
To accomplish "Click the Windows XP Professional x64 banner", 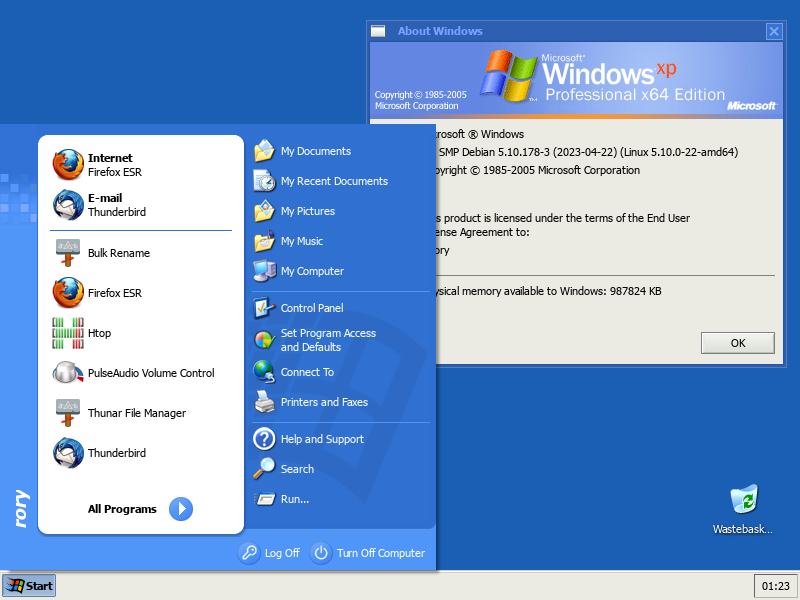I will 576,79.
